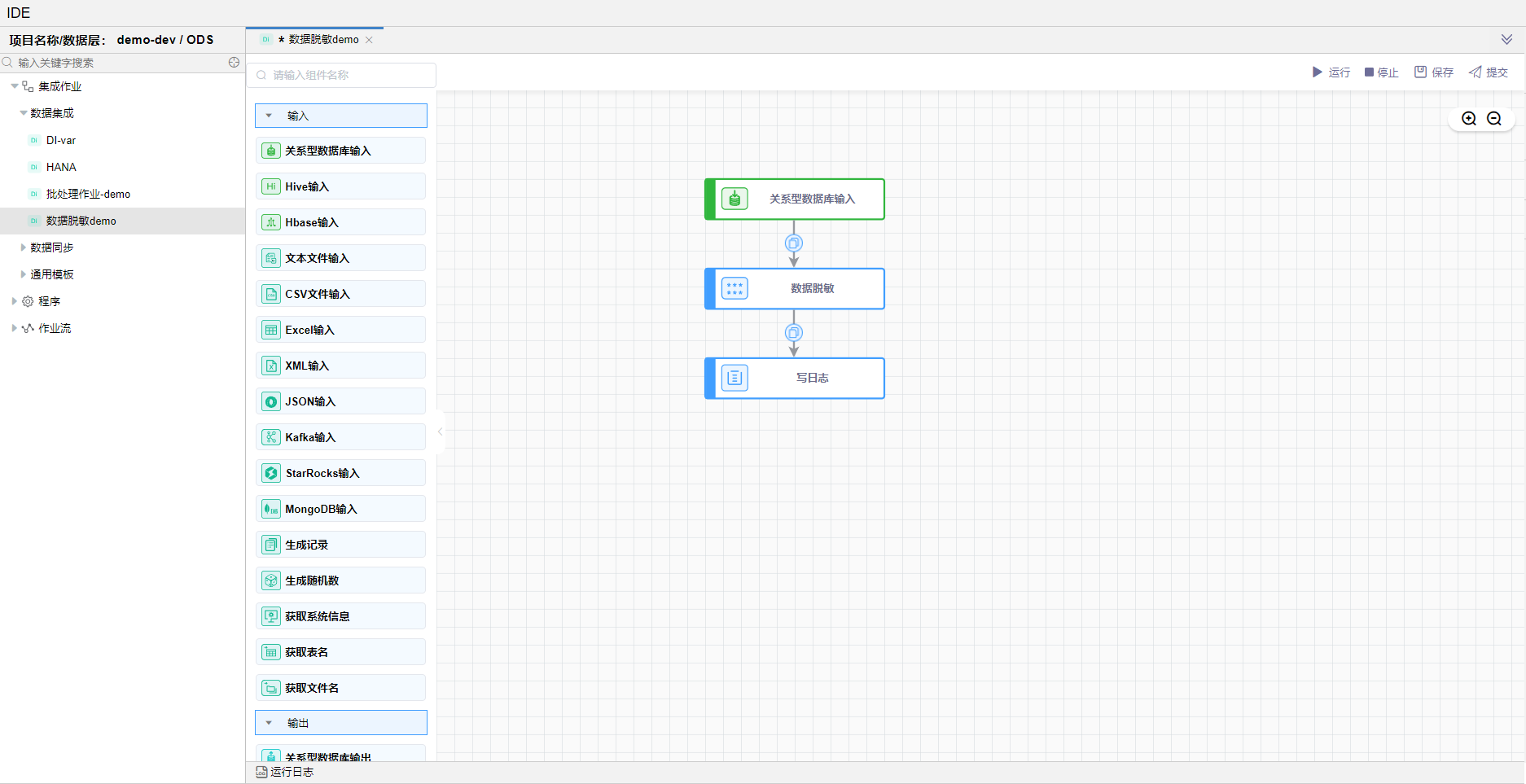Click the locate icon beside the search box
The height and width of the screenshot is (784, 1526).
[234, 63]
